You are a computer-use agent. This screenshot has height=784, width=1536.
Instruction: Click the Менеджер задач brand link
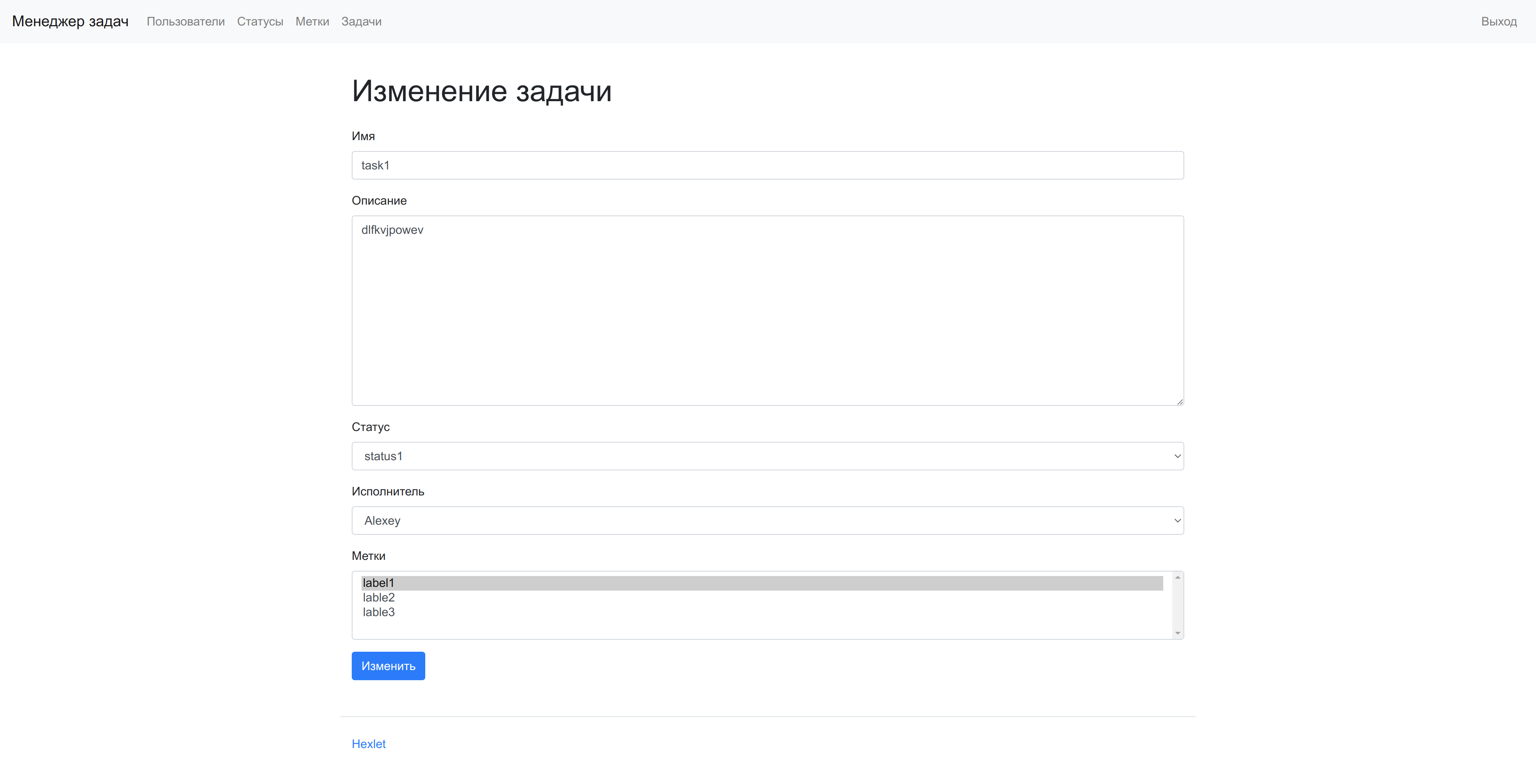[70, 21]
